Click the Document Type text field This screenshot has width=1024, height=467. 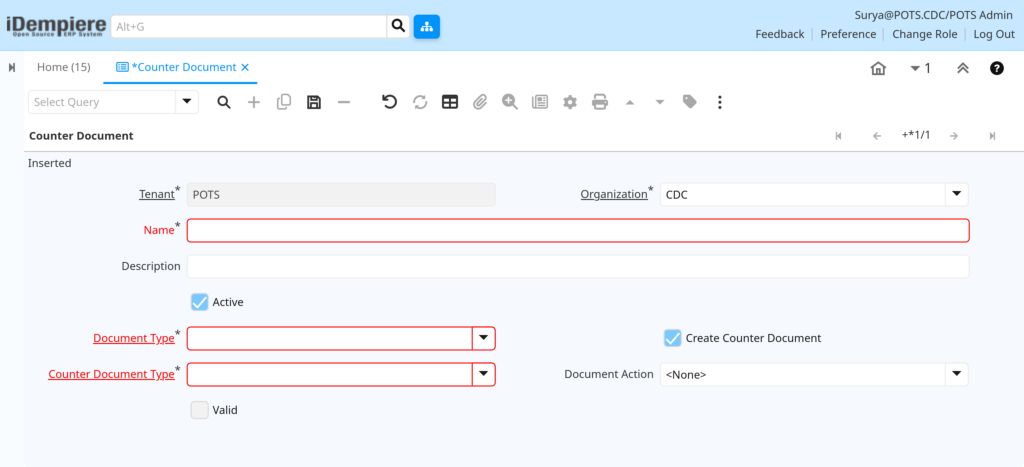(330, 338)
